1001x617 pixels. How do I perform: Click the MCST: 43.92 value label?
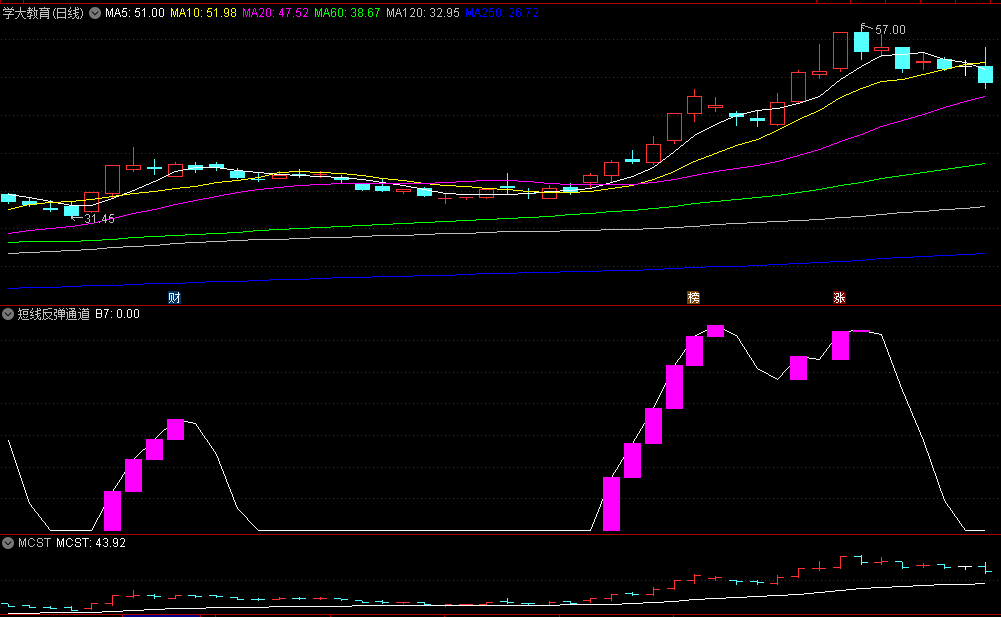pos(91,543)
